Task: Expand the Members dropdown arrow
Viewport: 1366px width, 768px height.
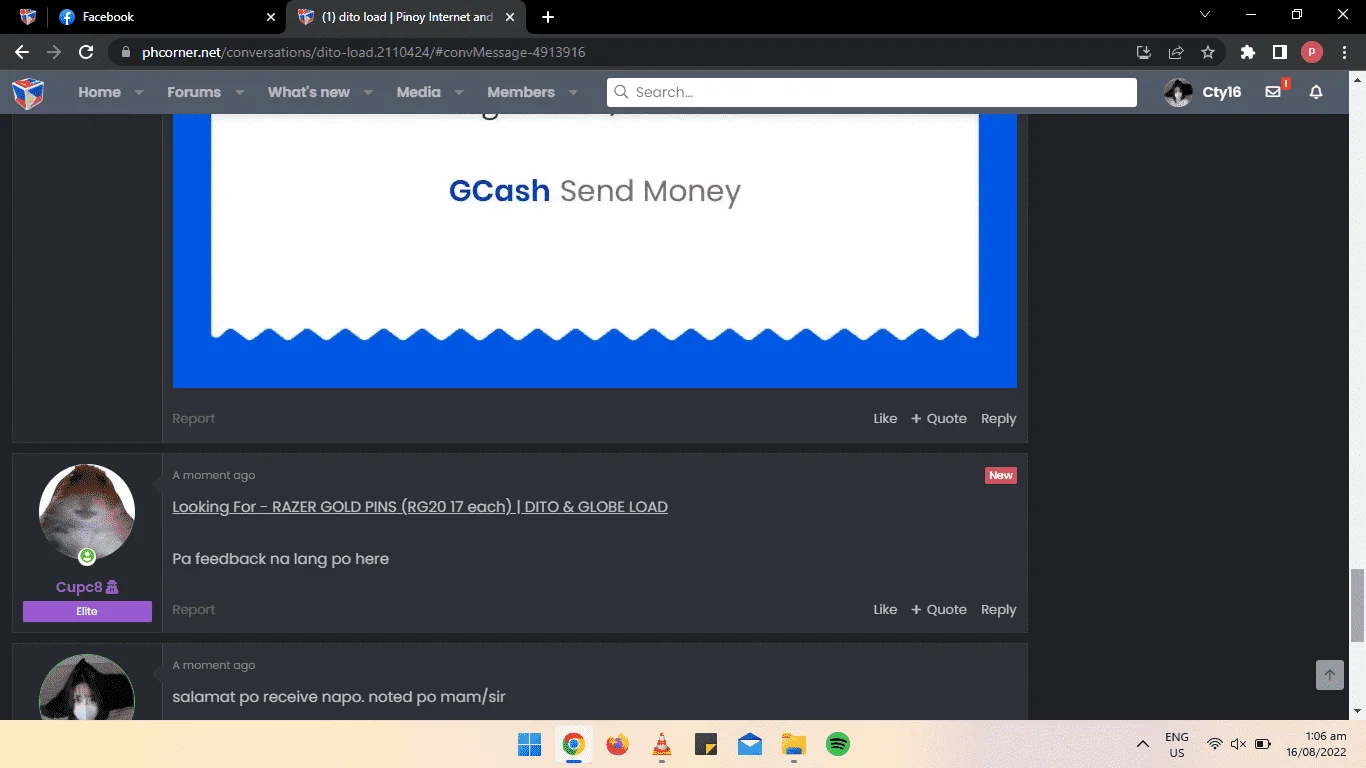Action: click(573, 92)
